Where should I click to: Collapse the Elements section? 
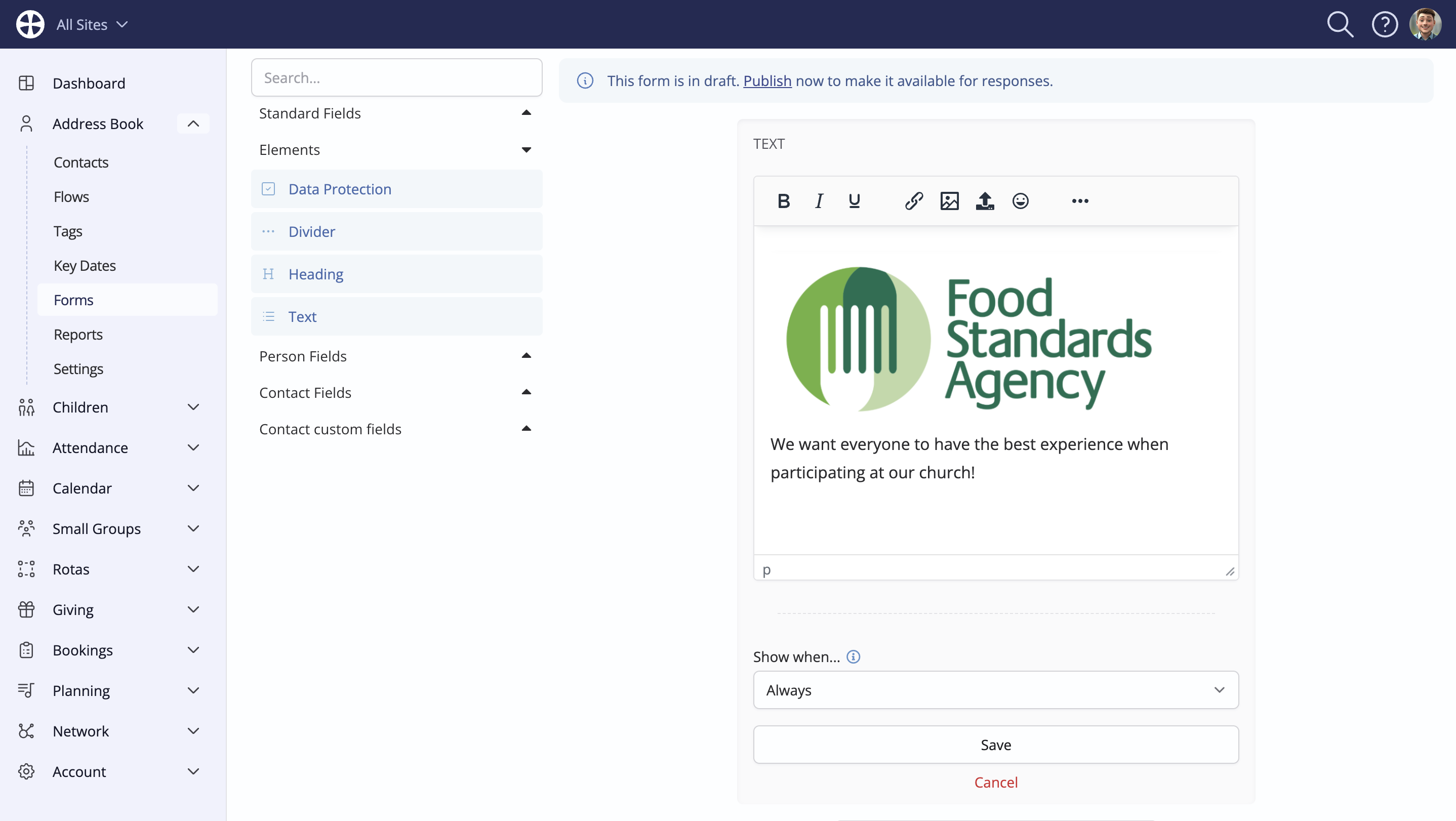point(396,150)
